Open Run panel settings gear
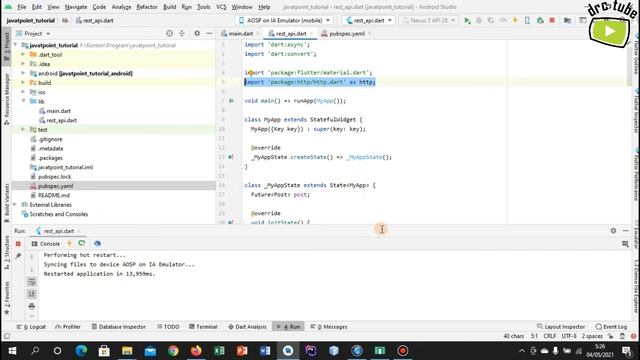Viewport: 640px width, 360px height. pyautogui.click(x=613, y=231)
